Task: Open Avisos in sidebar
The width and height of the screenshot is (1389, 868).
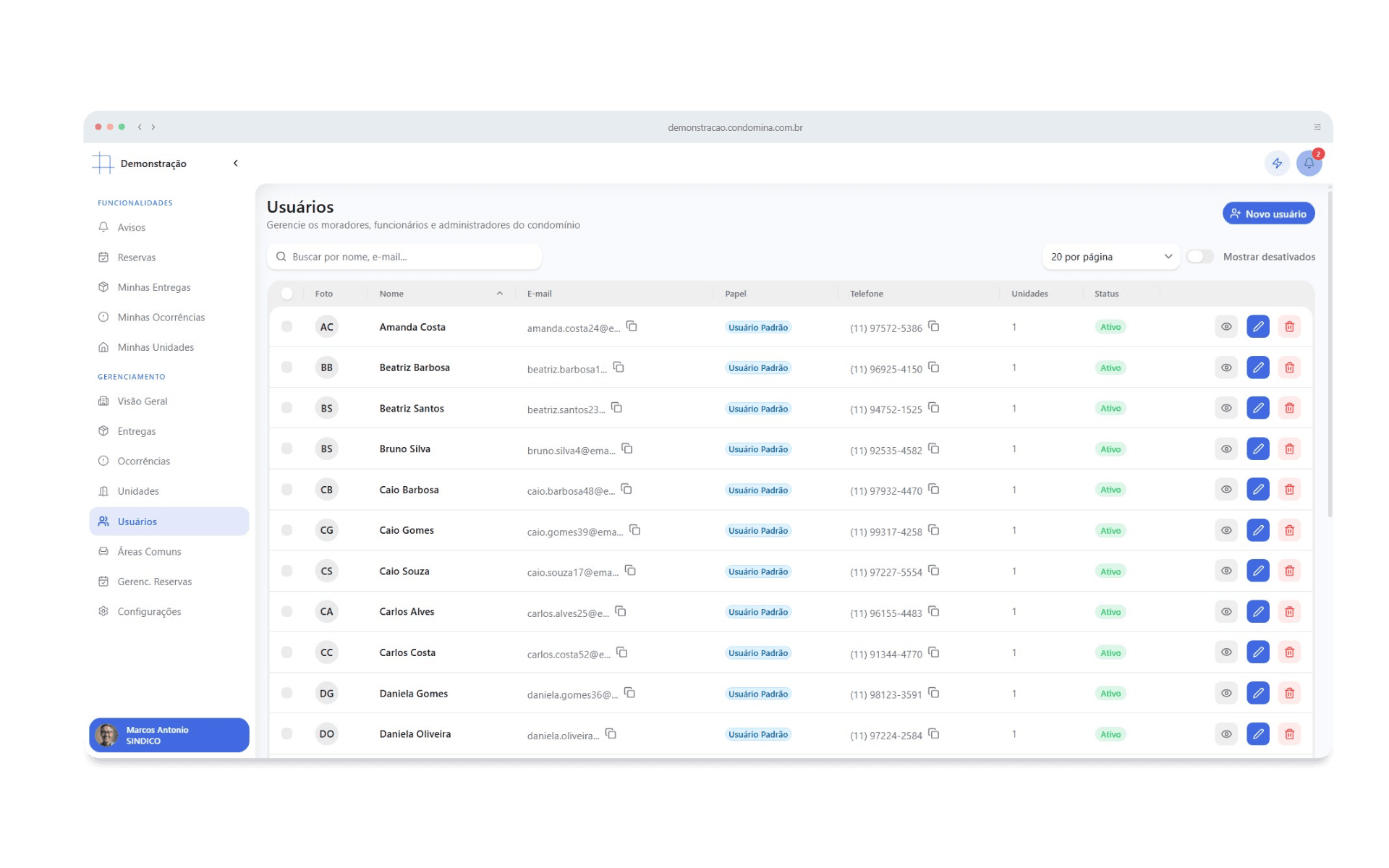Action: tap(169, 227)
